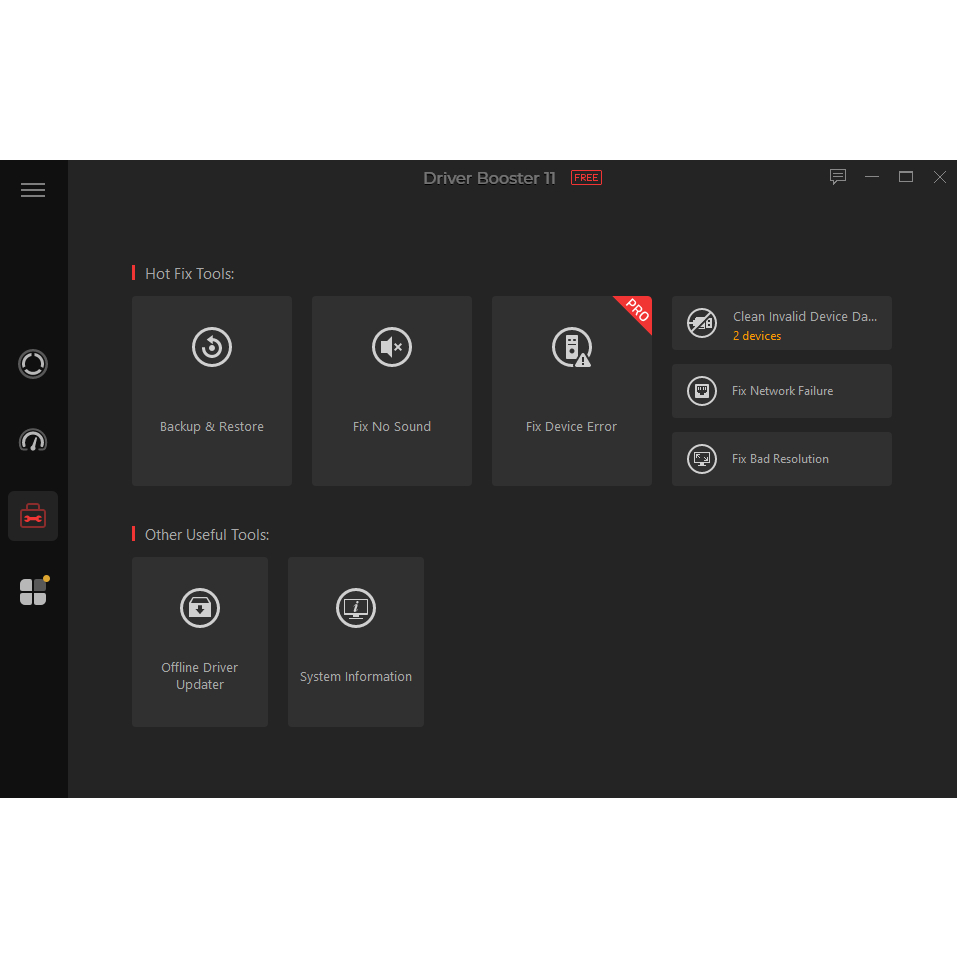Open the Boost speedometer section
Screen dimensions: 957x957
(33, 440)
